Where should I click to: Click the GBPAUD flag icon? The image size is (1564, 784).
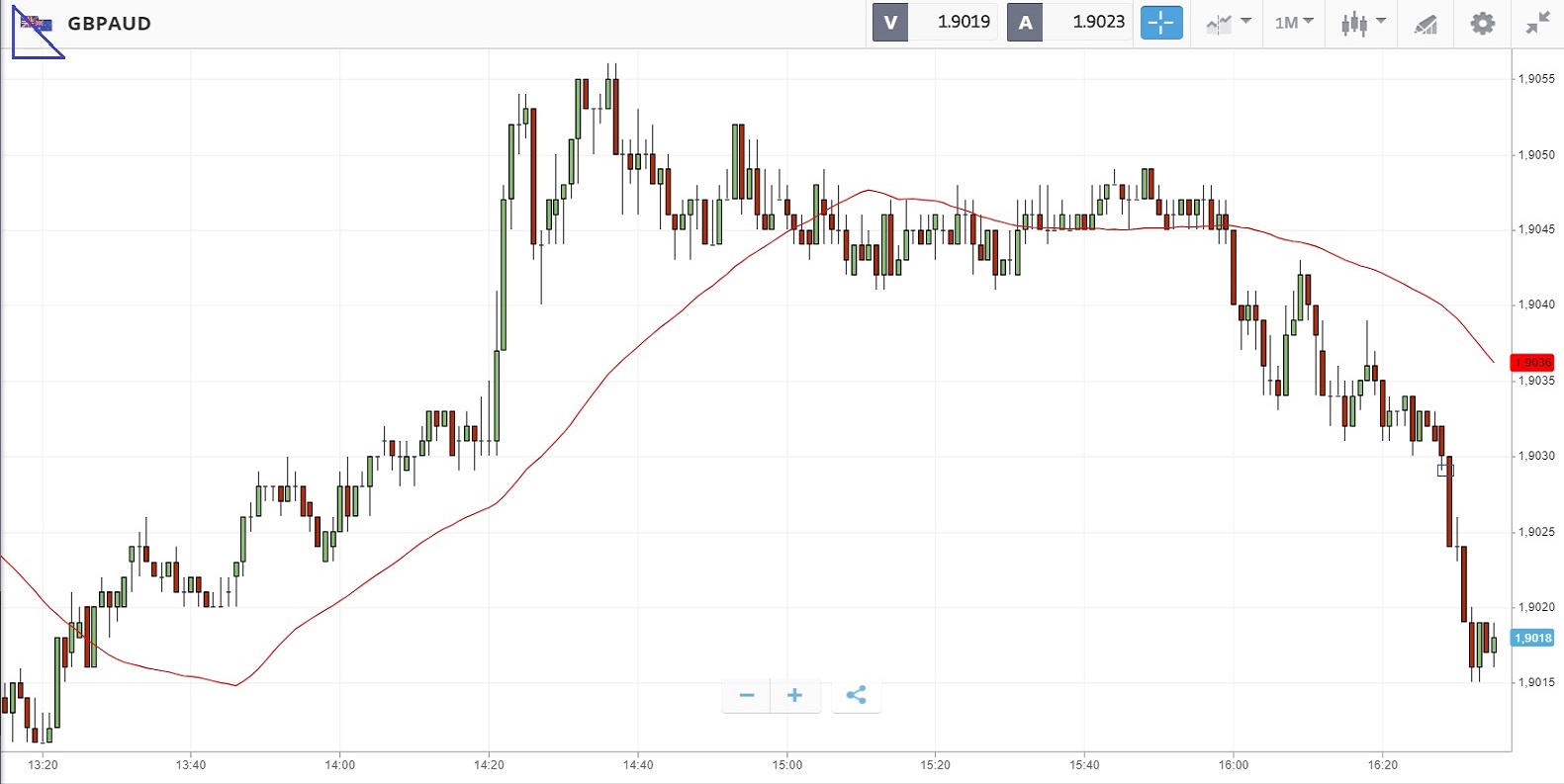tap(37, 23)
